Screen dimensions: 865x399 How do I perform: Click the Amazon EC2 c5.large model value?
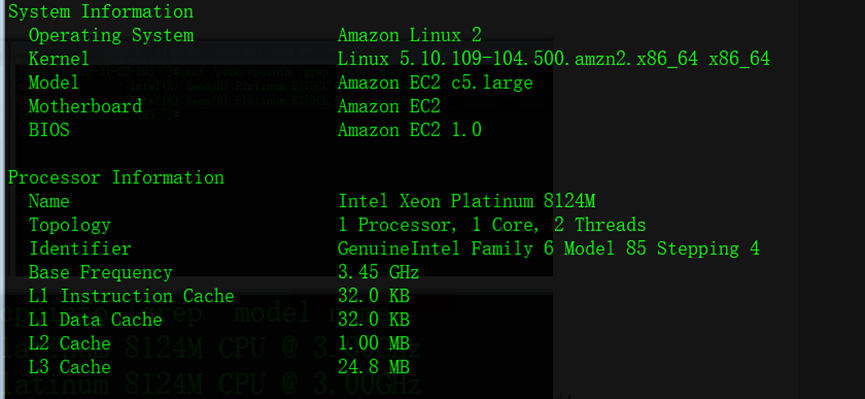[x=435, y=83]
